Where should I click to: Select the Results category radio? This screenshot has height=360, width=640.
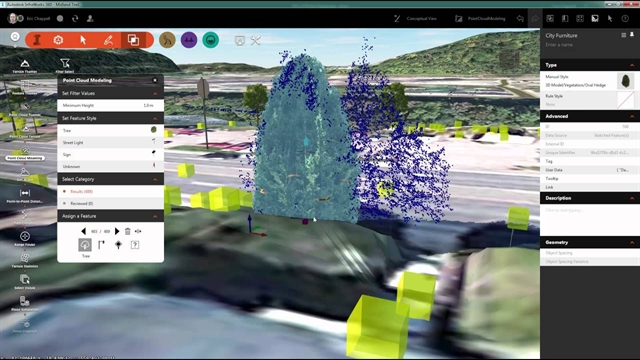click(x=64, y=191)
